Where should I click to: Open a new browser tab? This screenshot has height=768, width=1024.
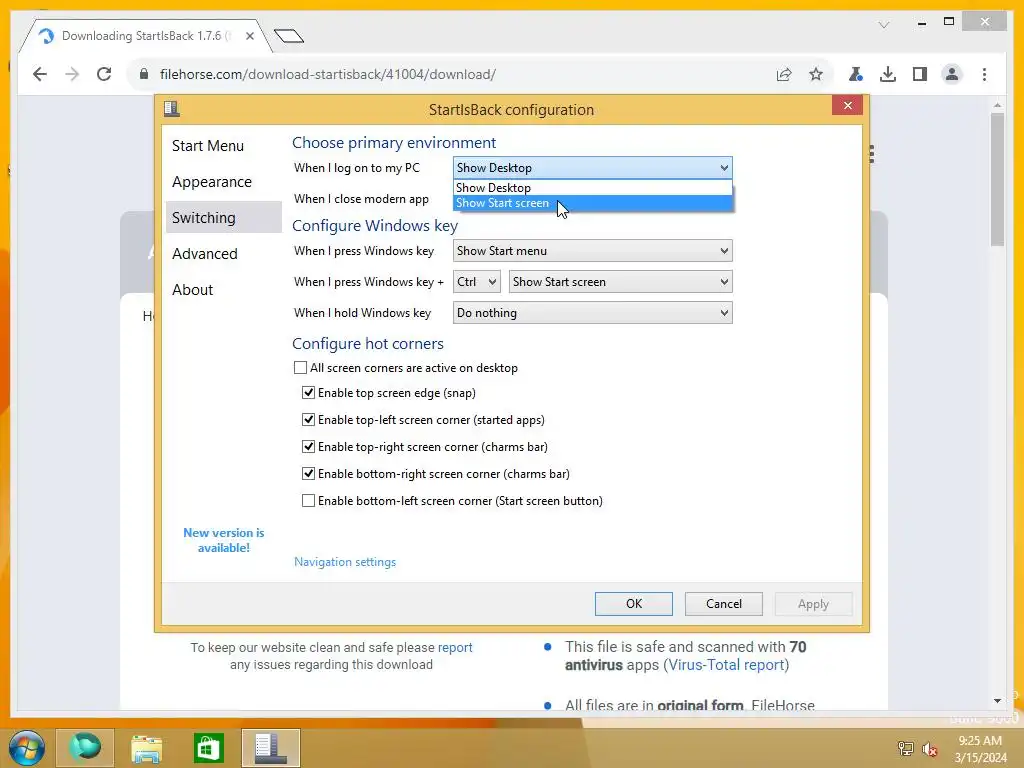click(x=289, y=36)
